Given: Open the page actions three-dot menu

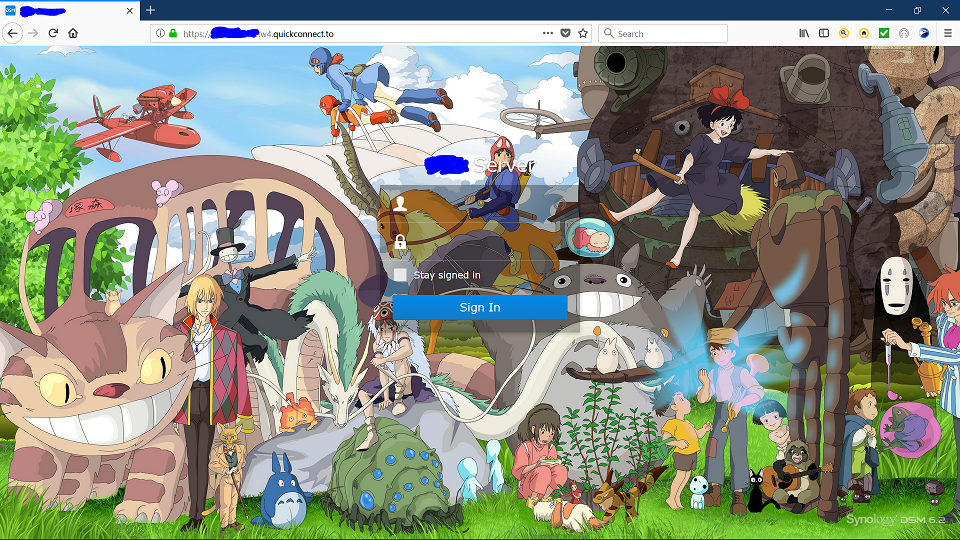Looking at the screenshot, I should [x=548, y=33].
